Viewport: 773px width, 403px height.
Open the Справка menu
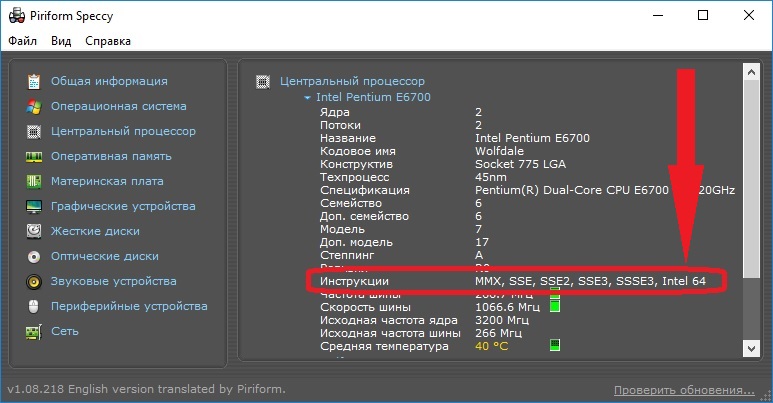point(108,41)
